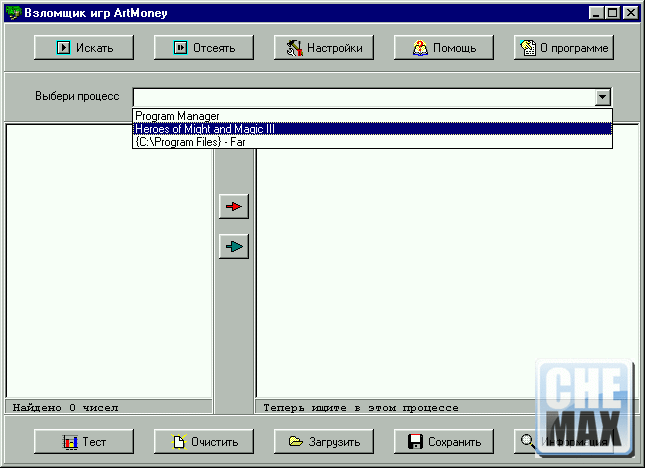The height and width of the screenshot is (468, 645).
Task: Clear results with Очистить
Action: click(204, 441)
